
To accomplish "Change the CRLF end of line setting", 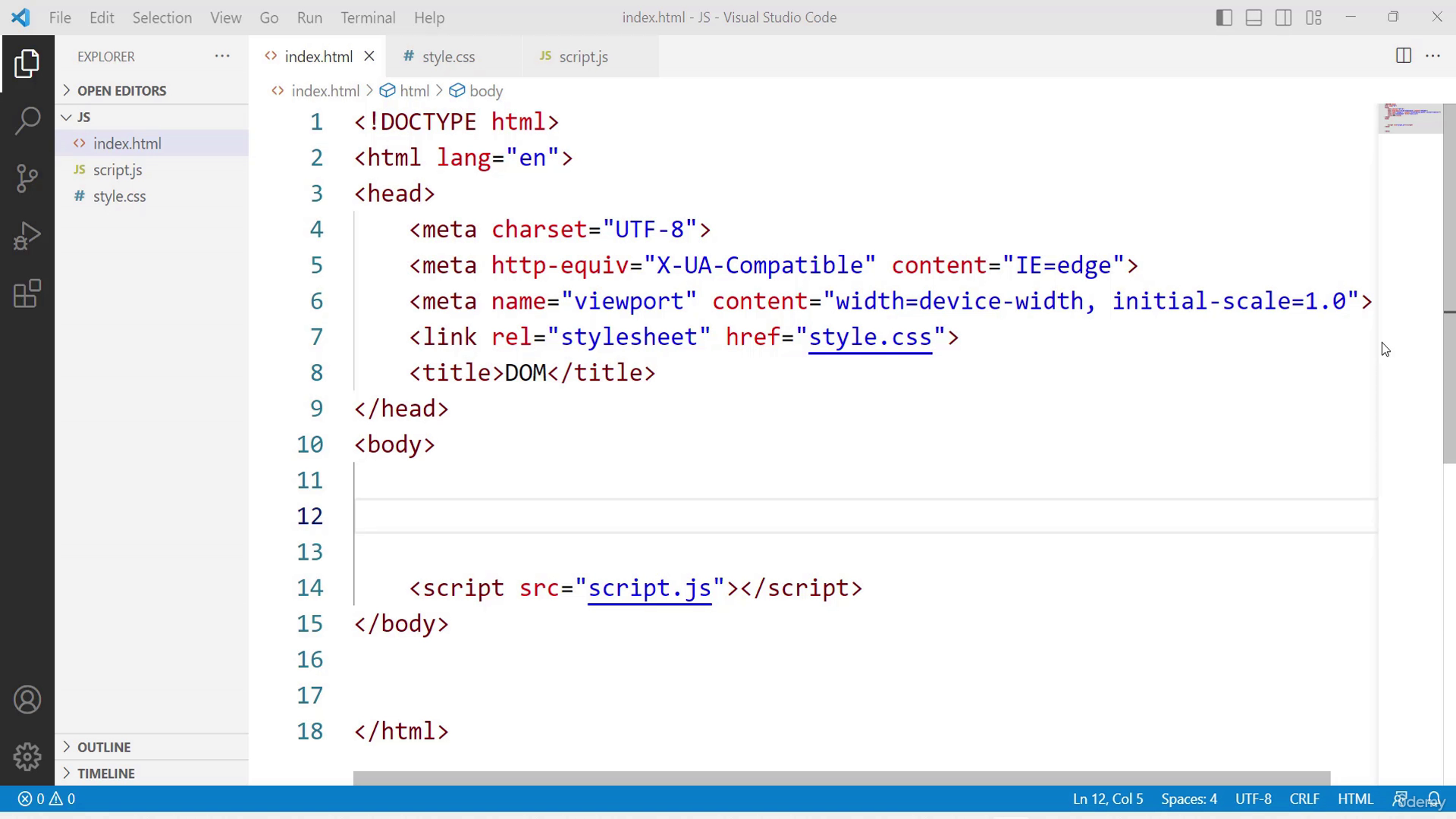I will click(x=1304, y=799).
